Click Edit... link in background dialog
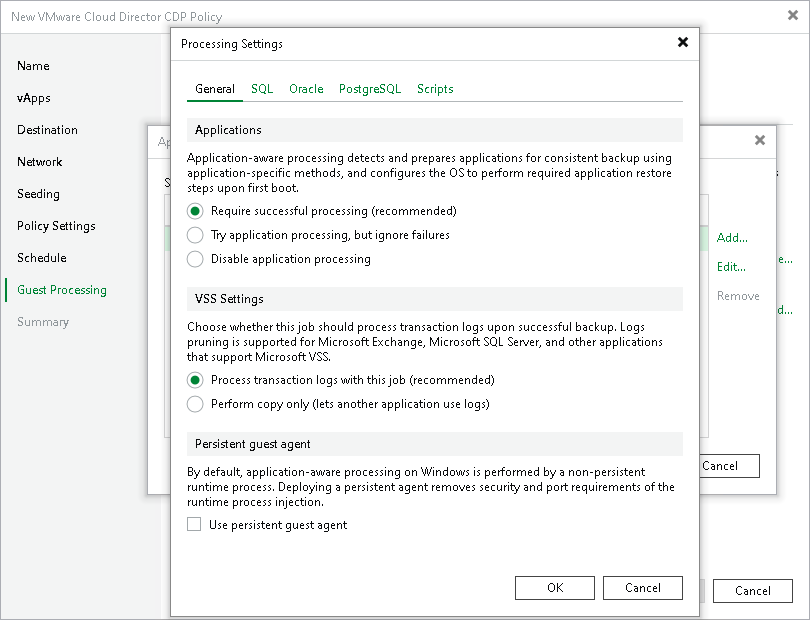Image resolution: width=810 pixels, height=620 pixels. [731, 267]
